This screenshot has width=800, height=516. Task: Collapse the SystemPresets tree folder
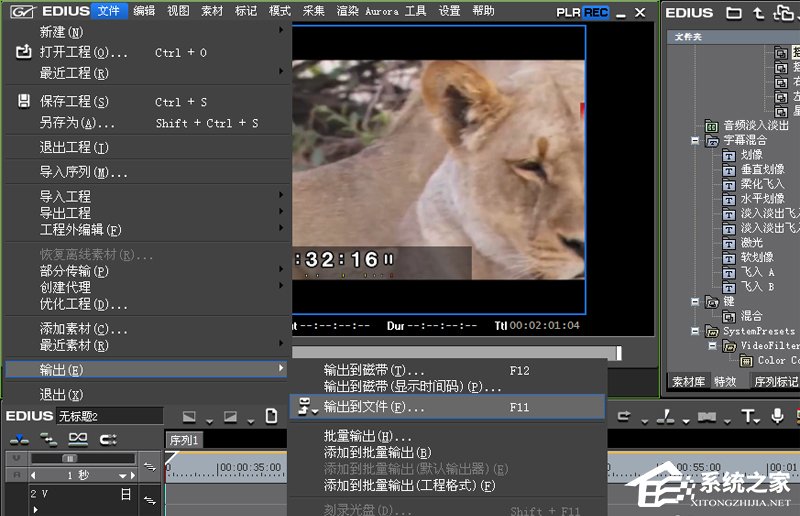pos(694,331)
